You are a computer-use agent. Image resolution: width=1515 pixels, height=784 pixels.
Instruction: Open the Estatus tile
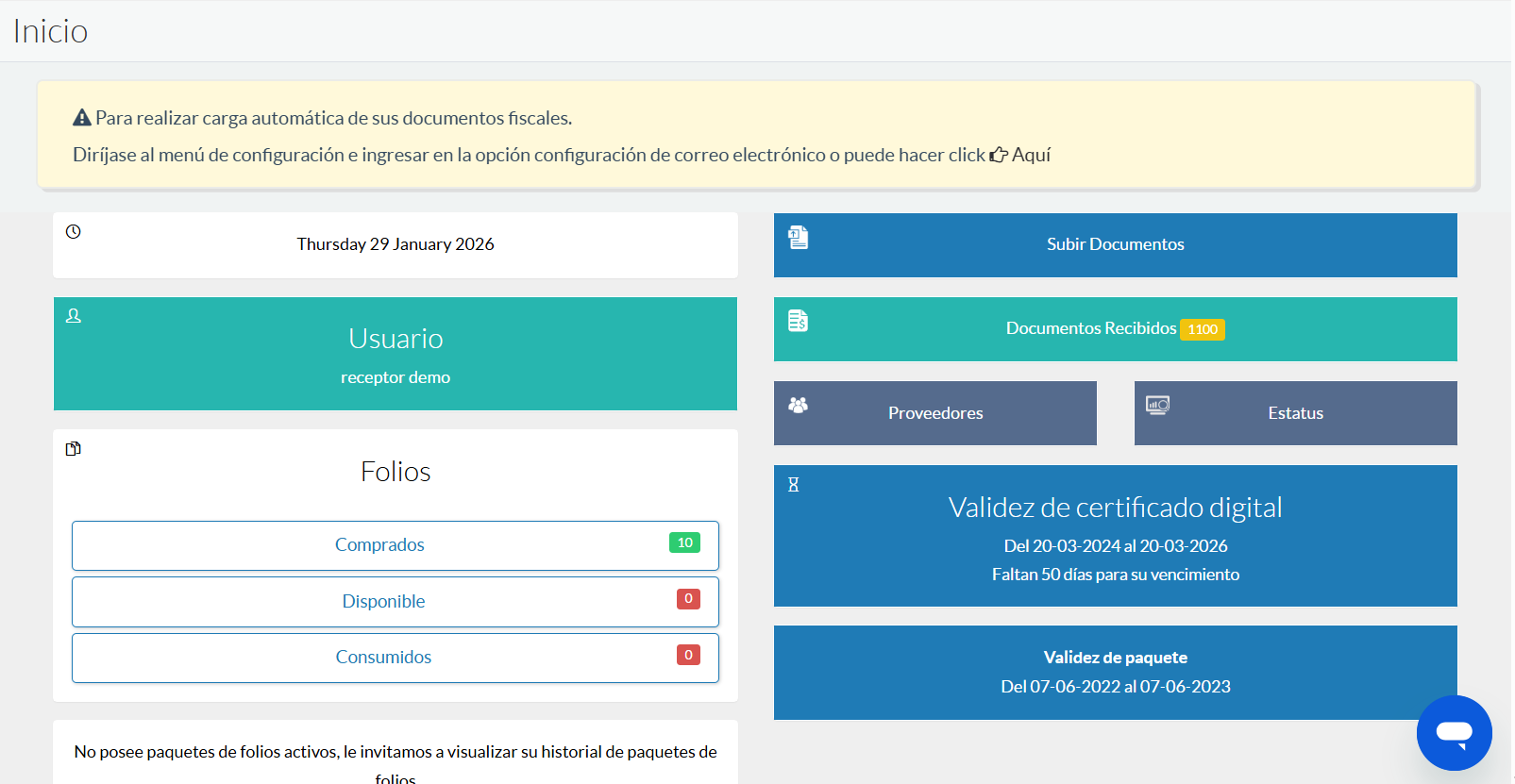[1295, 413]
